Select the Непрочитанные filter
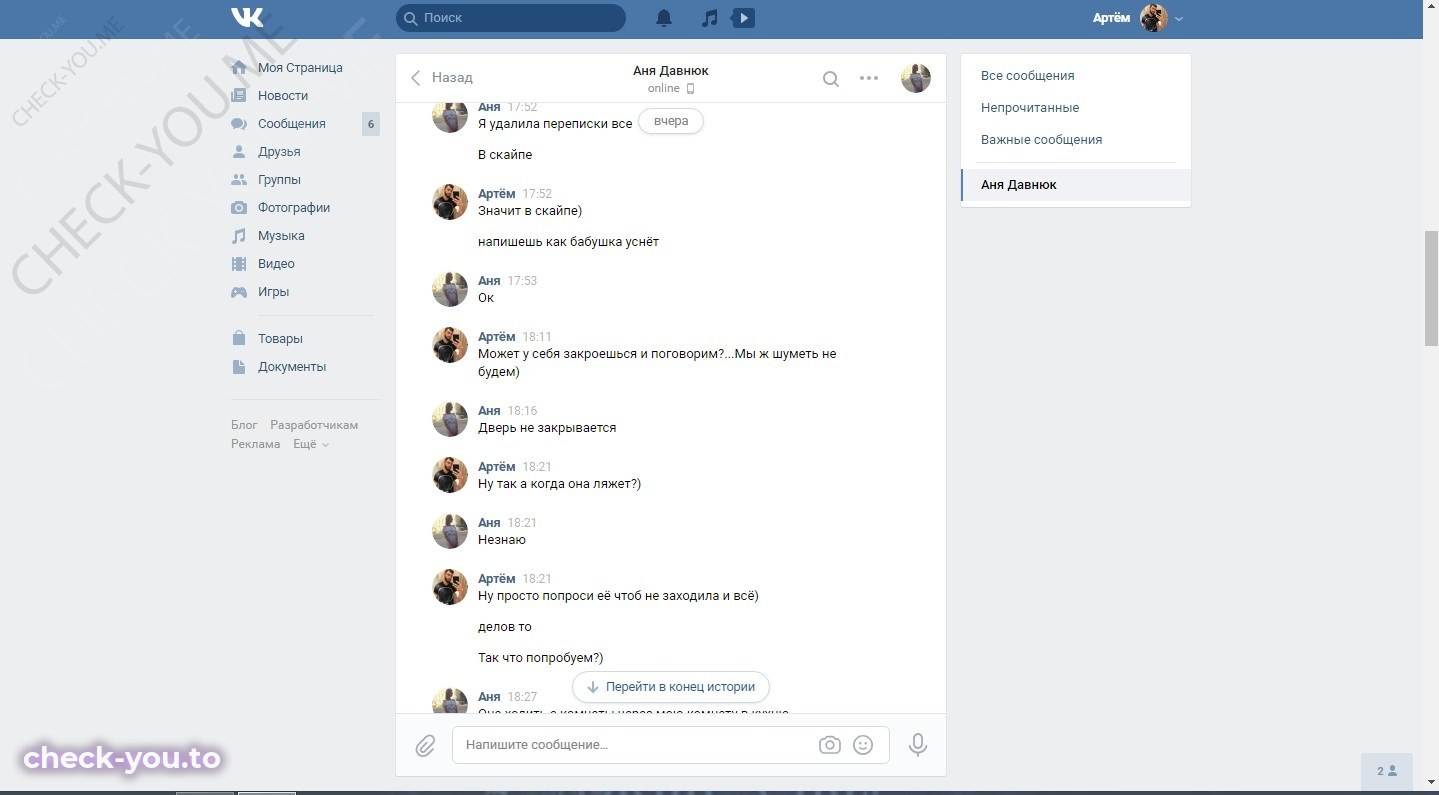 coord(1030,108)
